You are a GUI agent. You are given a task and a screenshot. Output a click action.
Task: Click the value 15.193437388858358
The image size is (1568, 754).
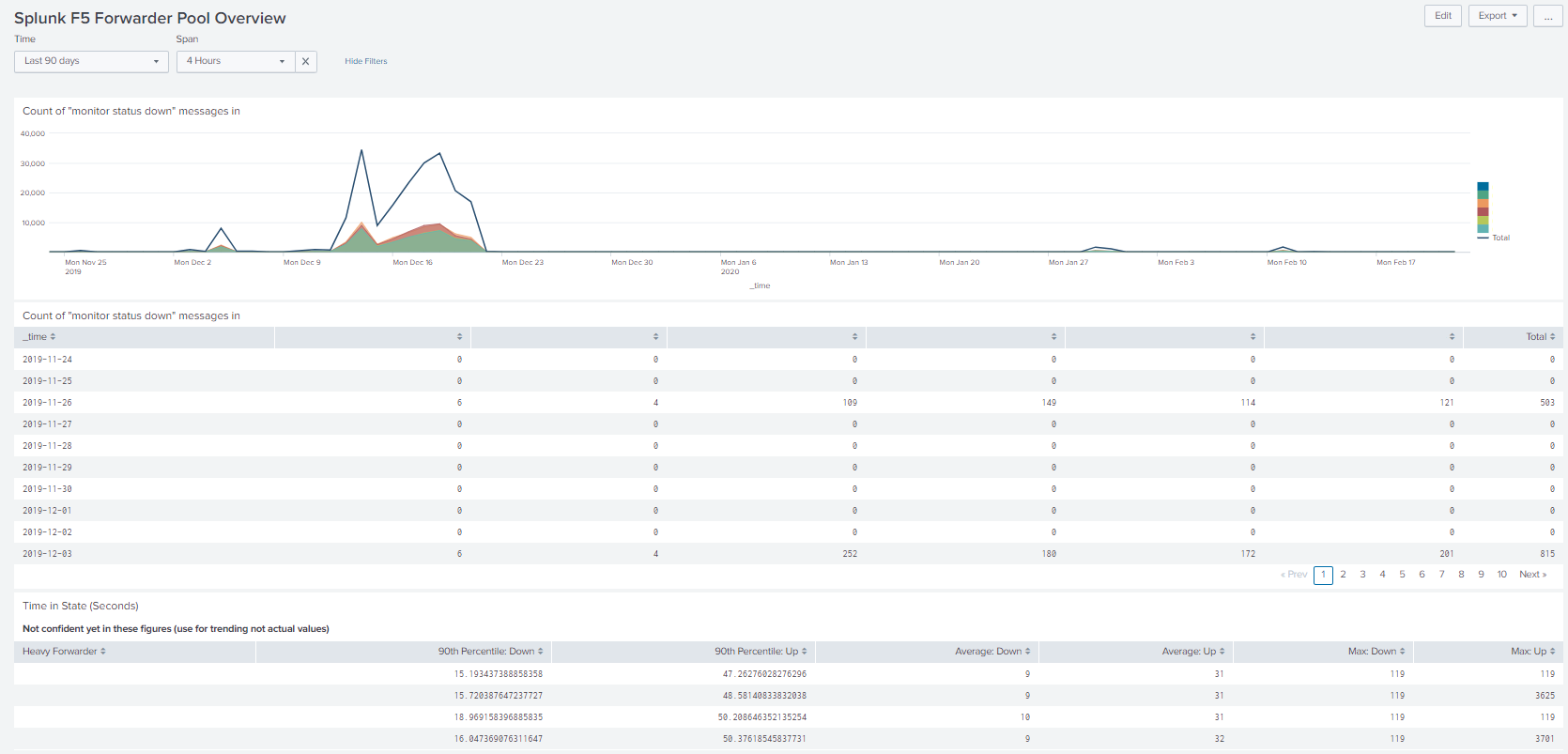[x=499, y=674]
